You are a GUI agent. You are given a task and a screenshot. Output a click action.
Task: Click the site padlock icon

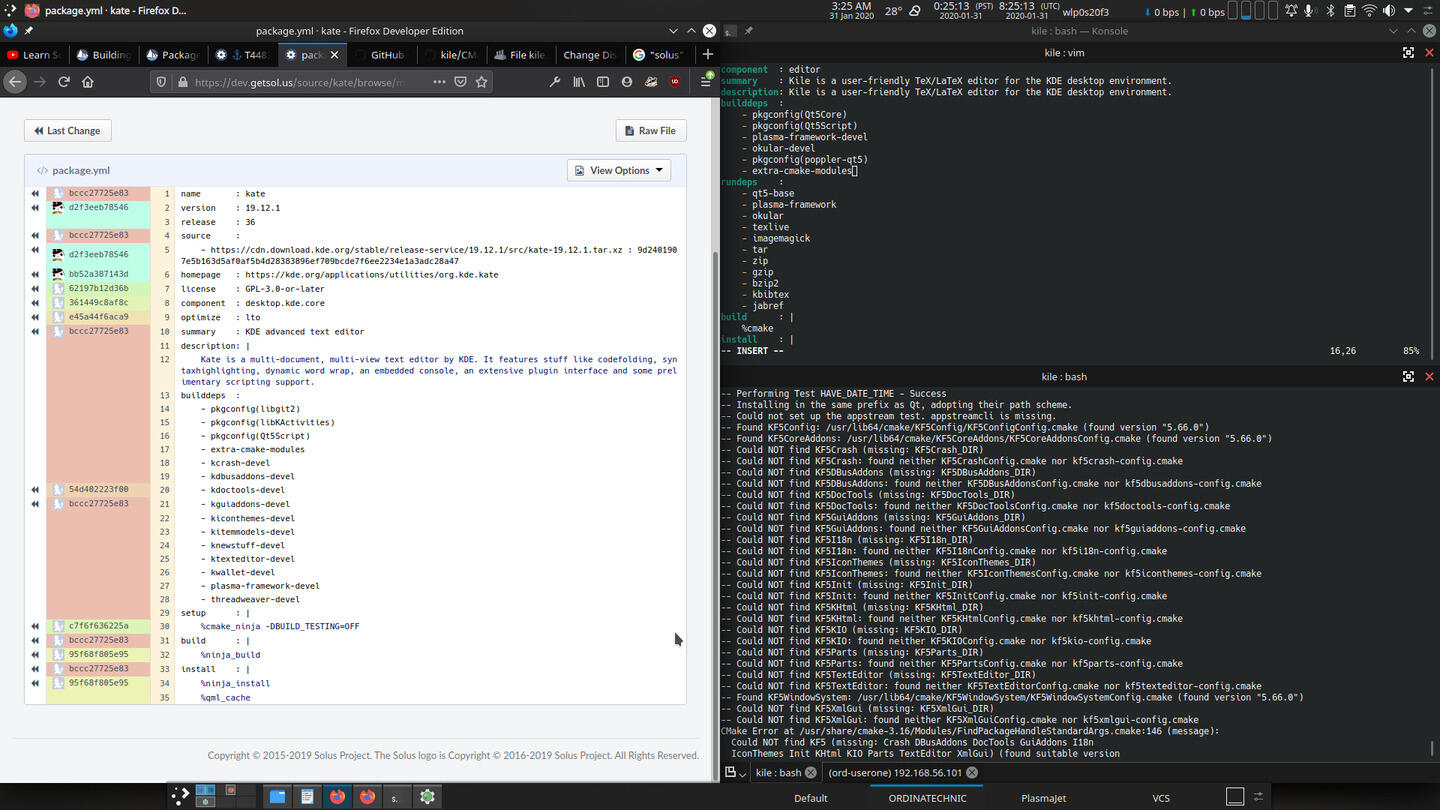(x=182, y=82)
